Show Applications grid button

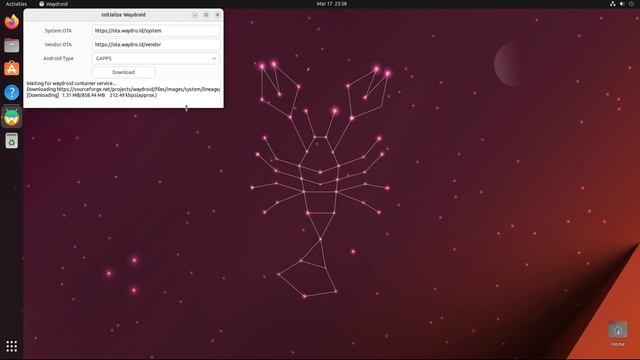pos(11,346)
